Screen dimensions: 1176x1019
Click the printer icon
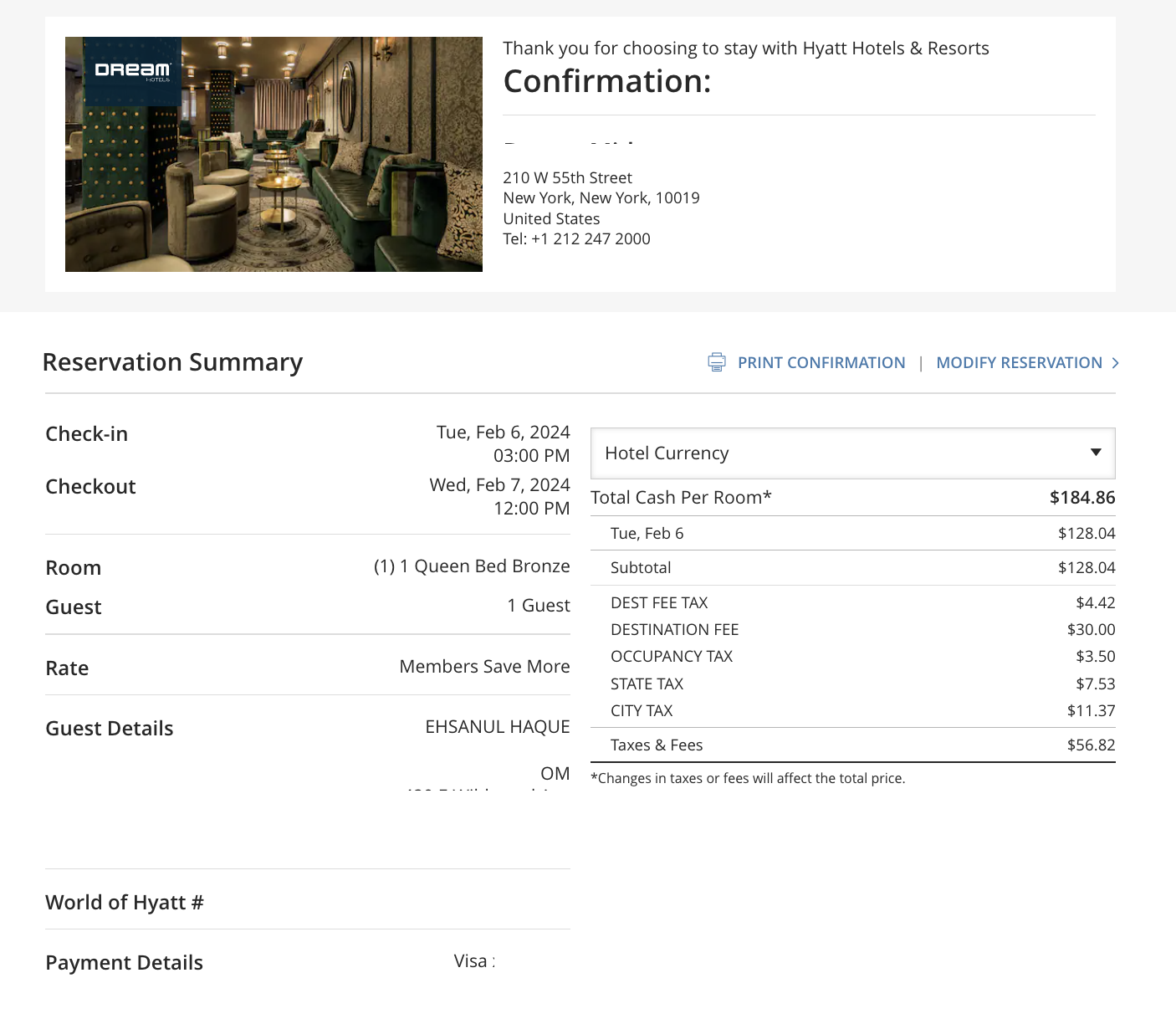tap(717, 362)
